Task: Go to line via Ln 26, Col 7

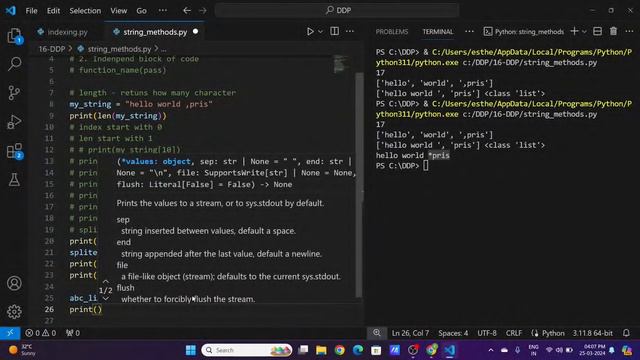Action: pyautogui.click(x=410, y=333)
